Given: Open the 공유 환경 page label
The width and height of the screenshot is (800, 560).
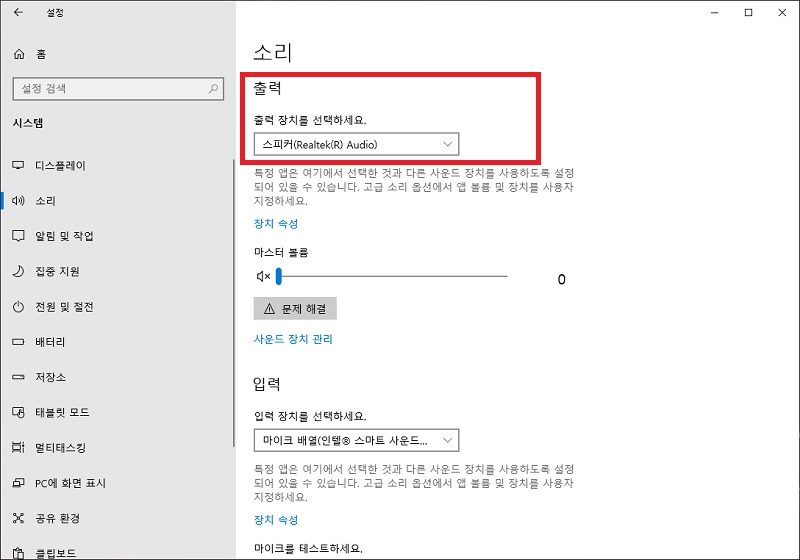Looking at the screenshot, I should [x=58, y=518].
